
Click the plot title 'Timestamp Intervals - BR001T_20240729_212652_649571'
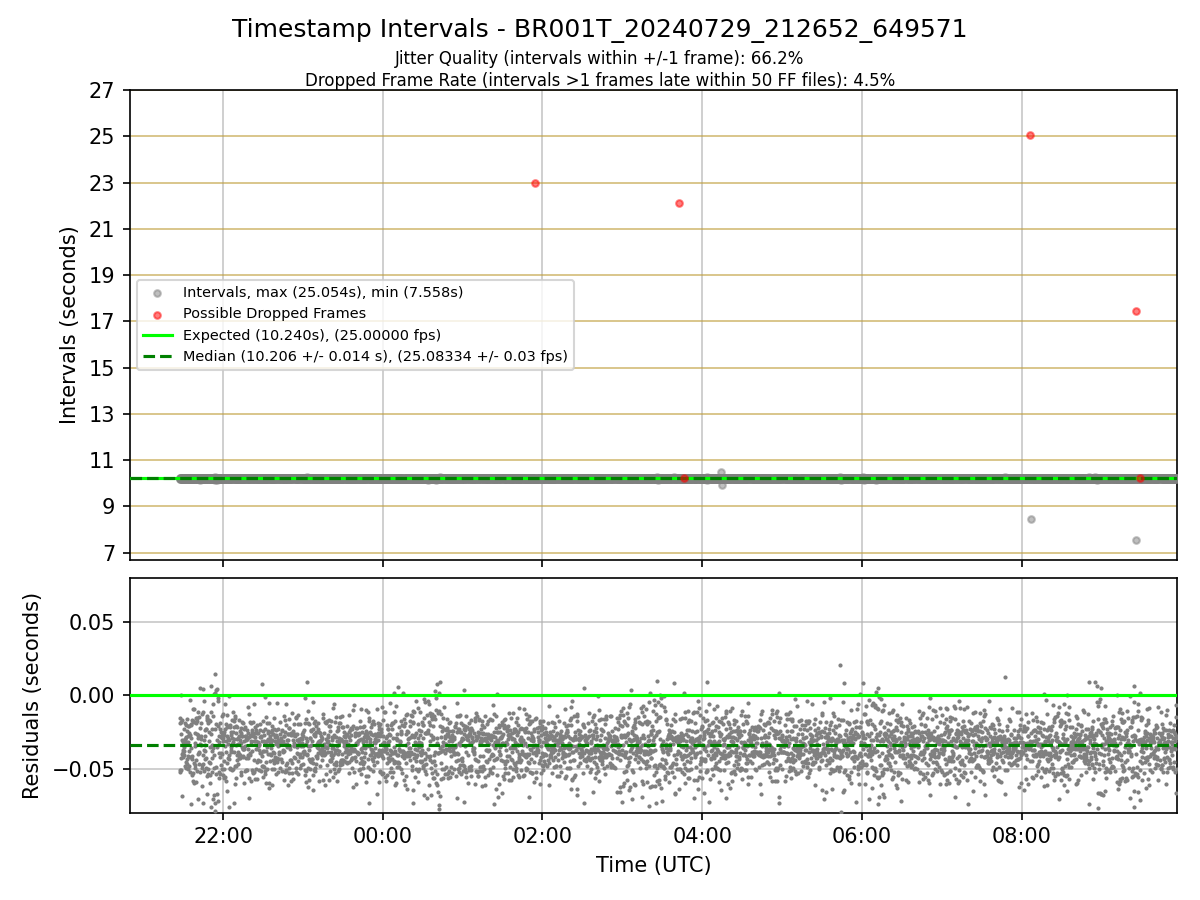coord(599,29)
